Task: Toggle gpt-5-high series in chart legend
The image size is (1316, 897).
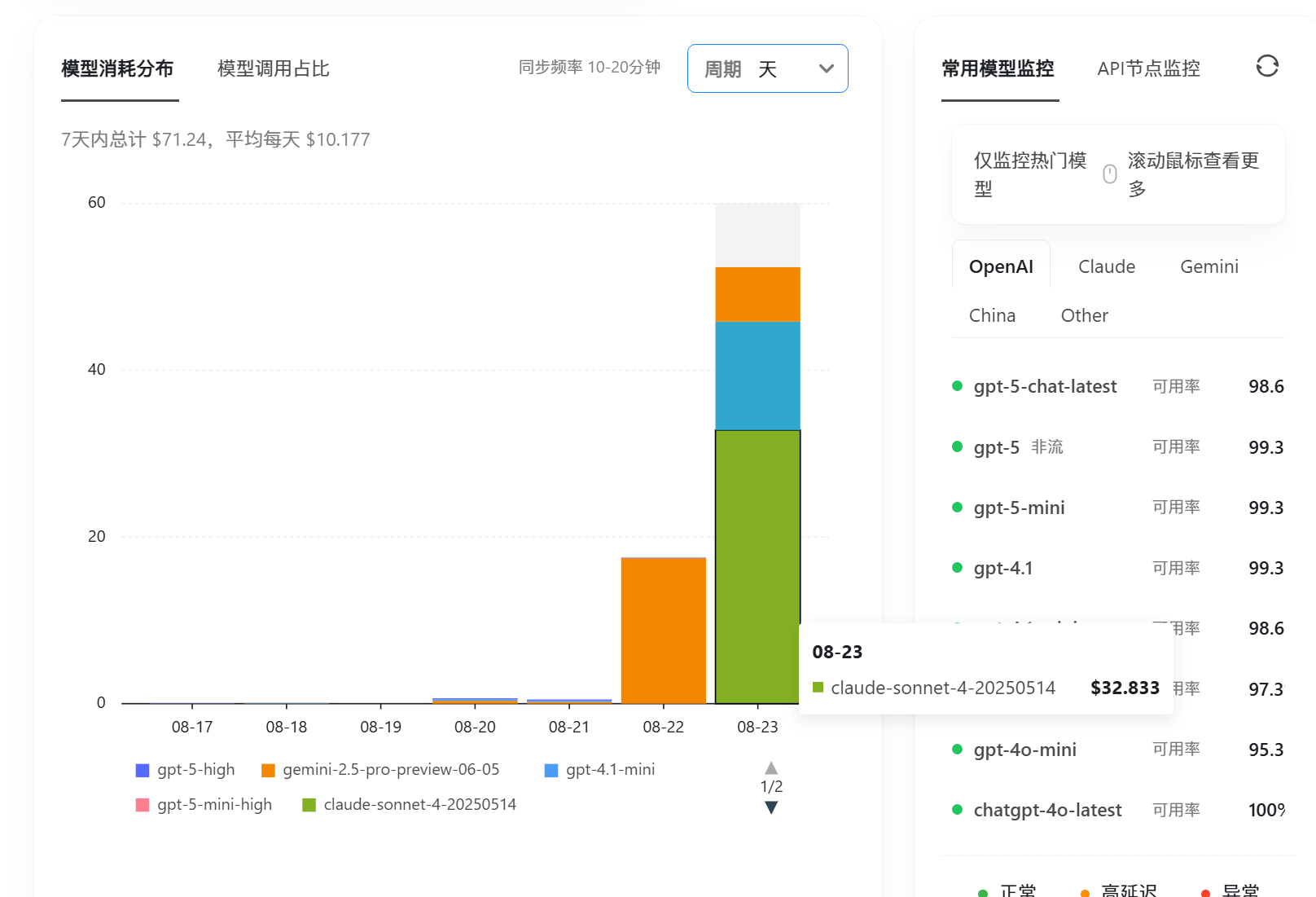Action: pos(186,770)
